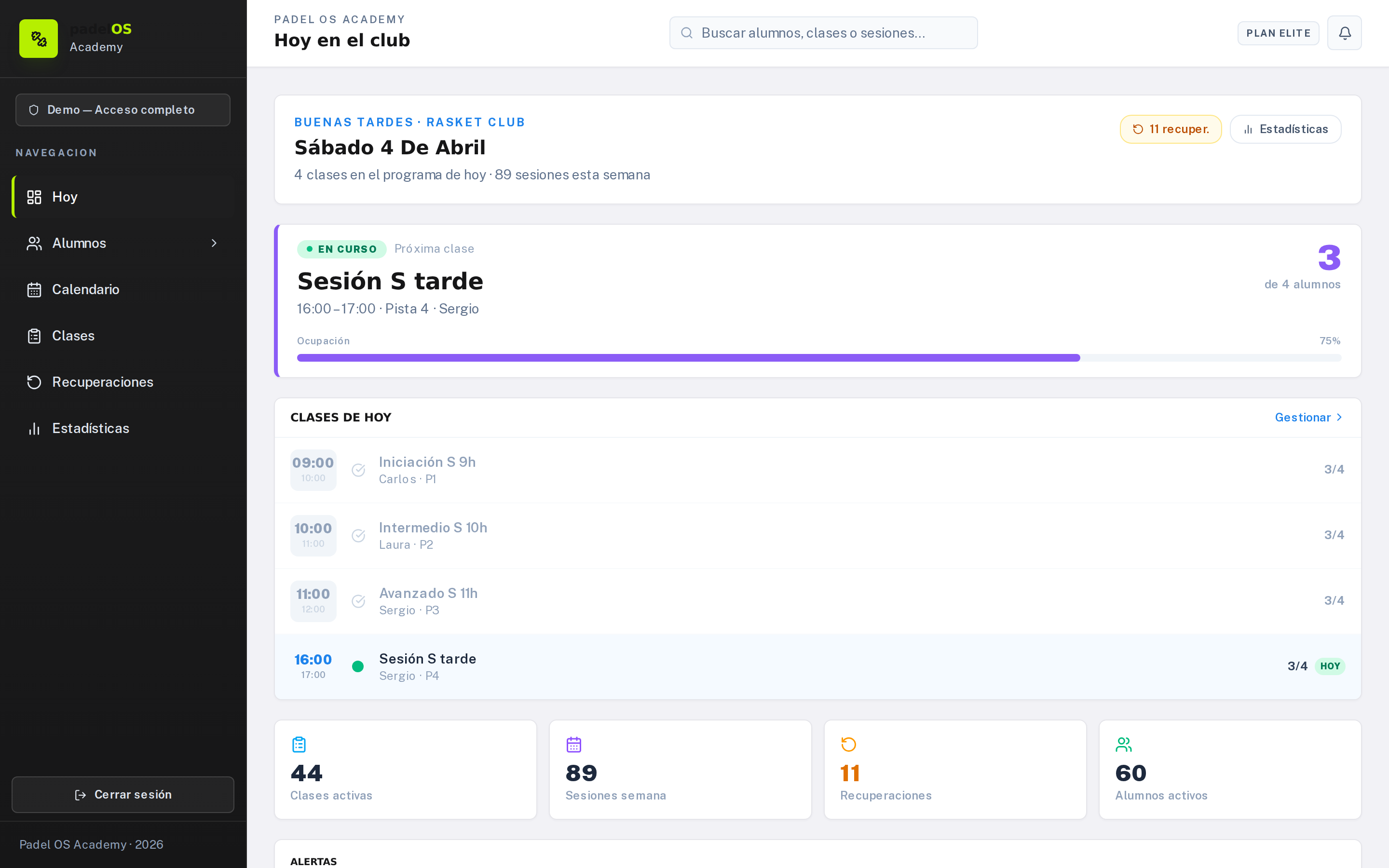Click the Padel OS Academy logo icon

pos(39,39)
